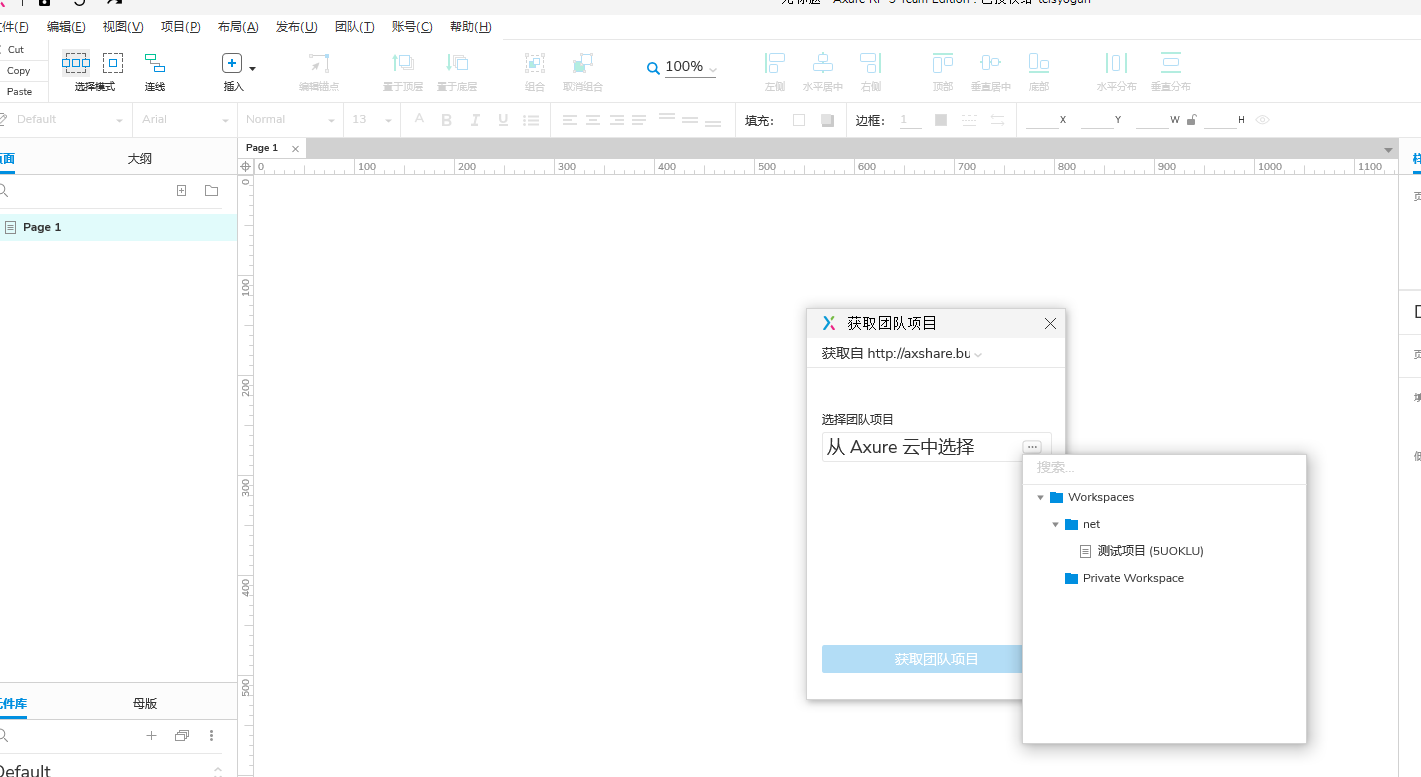Click the 右侧 align right icon
Viewport: 1421px width, 777px height.
tap(871, 64)
